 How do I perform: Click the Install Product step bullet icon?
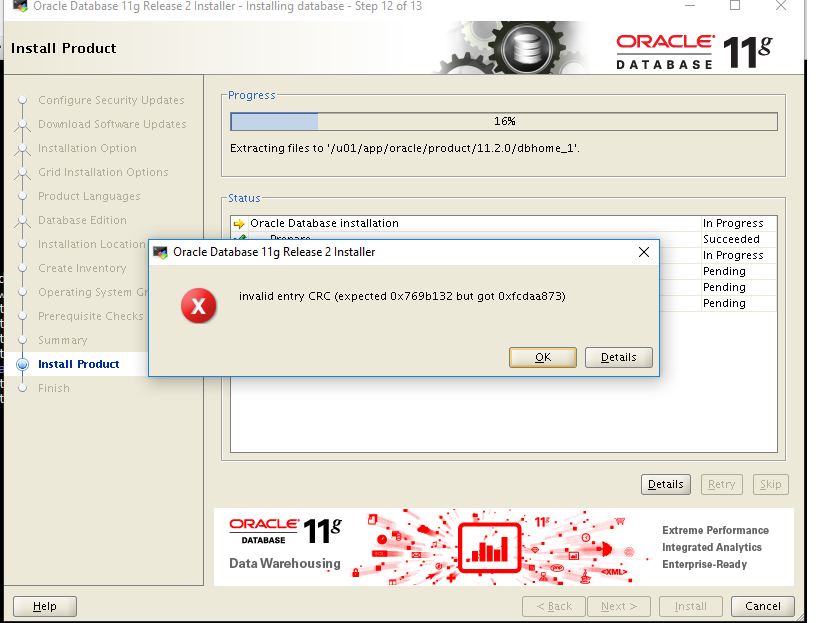pos(22,364)
